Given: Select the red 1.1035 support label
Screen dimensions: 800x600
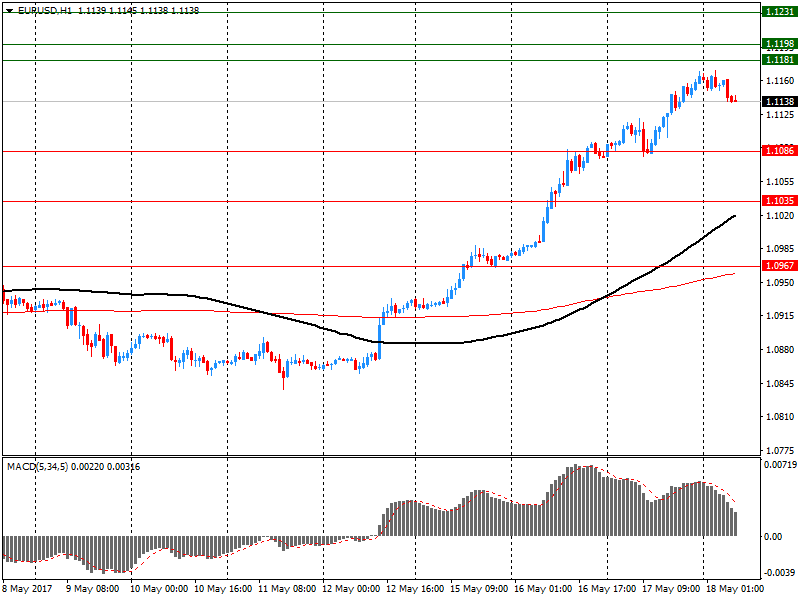Looking at the screenshot, I should (780, 201).
